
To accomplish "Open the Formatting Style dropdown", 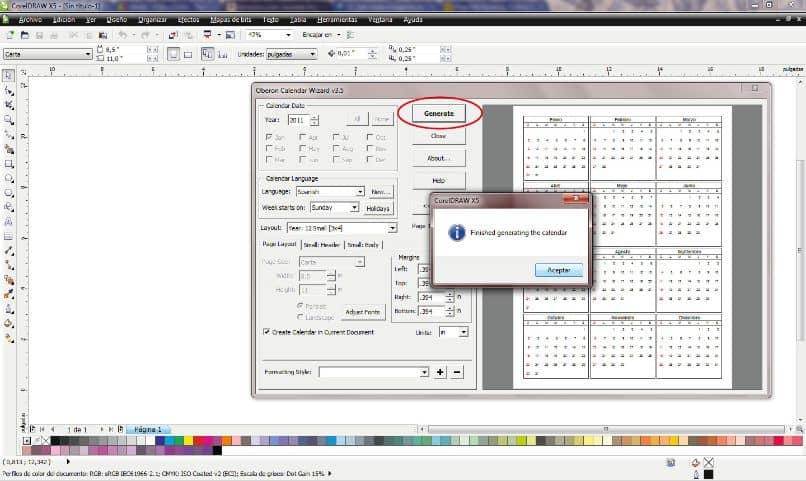I will tap(374, 372).
